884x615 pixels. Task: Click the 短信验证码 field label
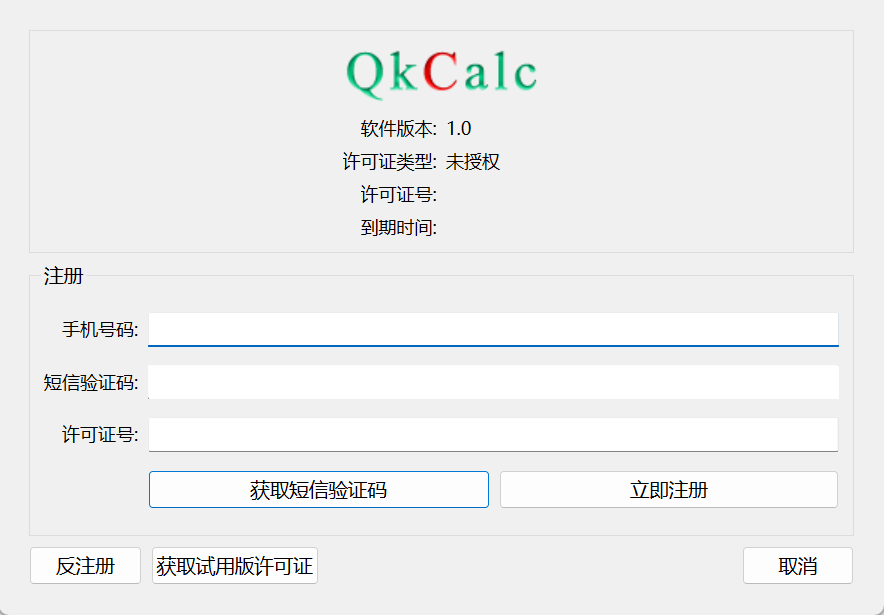click(x=91, y=382)
